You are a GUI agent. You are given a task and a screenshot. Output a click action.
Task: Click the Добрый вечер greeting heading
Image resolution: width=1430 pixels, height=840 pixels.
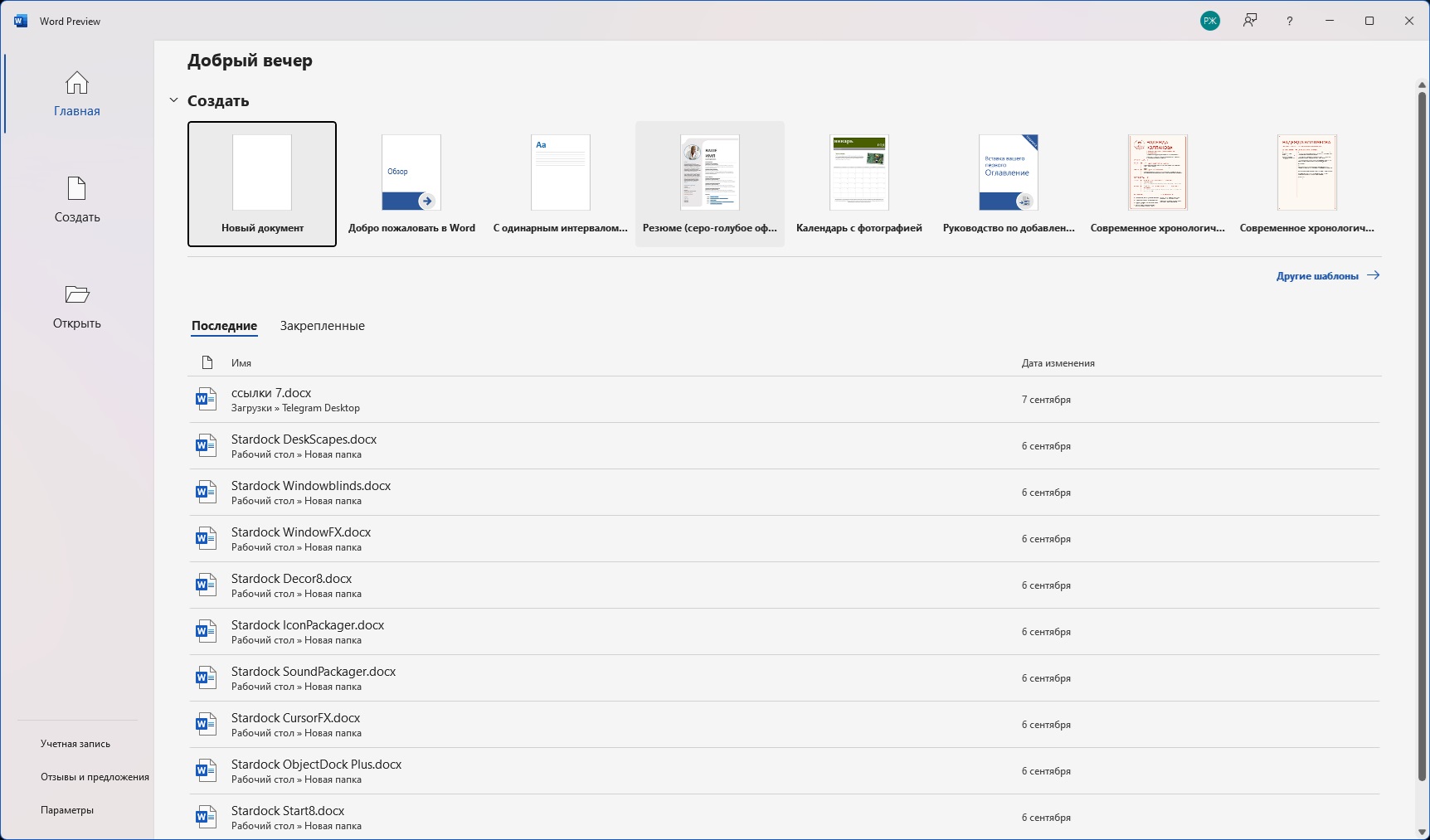250,61
